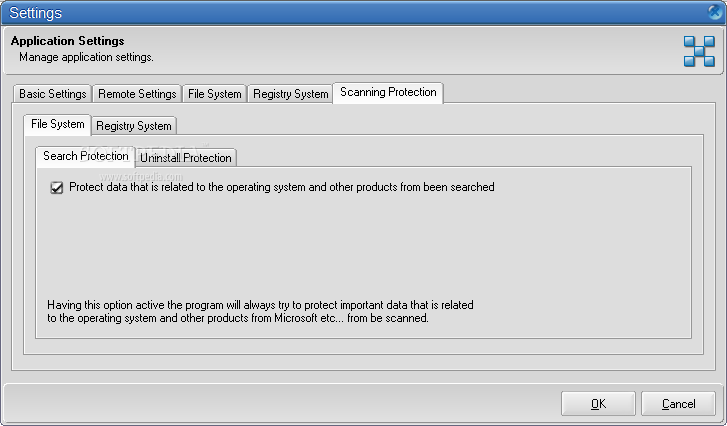Select the Scanning Protection tab
Screen dimensions: 727x426
coord(388,92)
